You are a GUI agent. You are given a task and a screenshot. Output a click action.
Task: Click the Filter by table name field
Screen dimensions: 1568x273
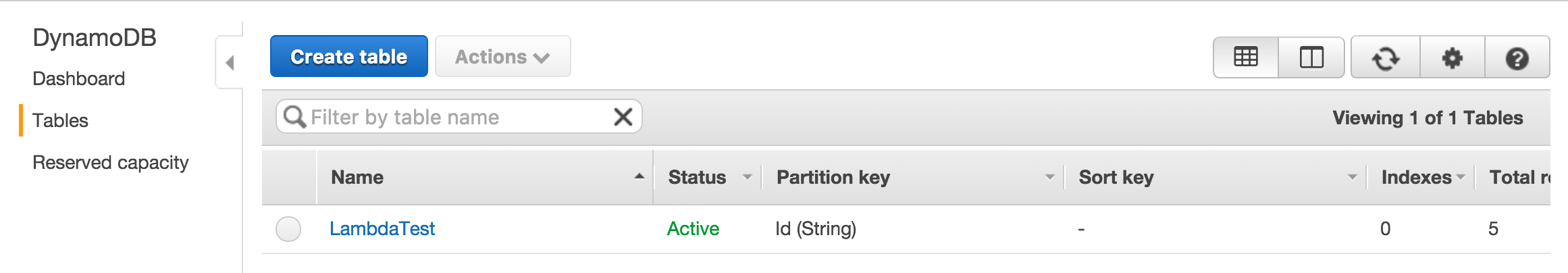(446, 117)
